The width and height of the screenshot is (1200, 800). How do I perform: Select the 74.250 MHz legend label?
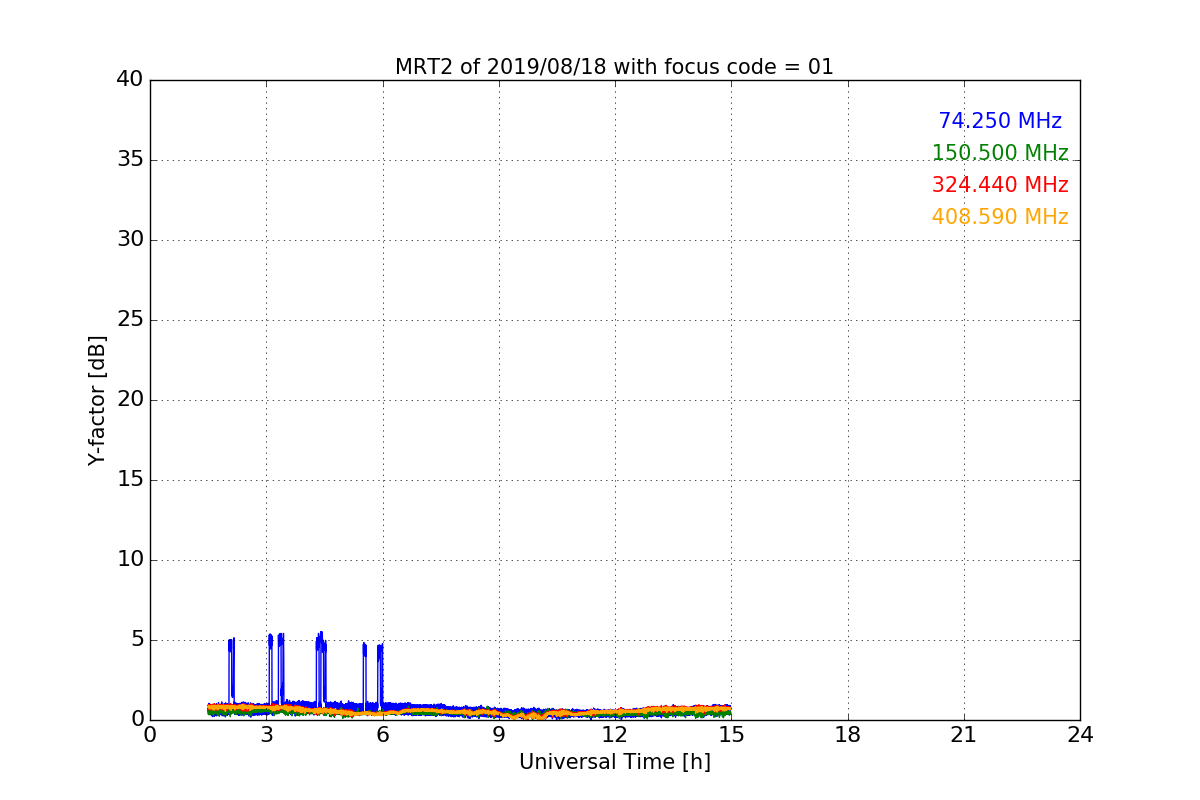click(x=1000, y=121)
